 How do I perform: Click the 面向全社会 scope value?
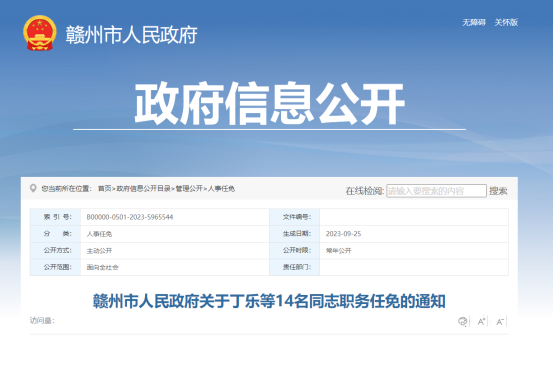point(102,267)
